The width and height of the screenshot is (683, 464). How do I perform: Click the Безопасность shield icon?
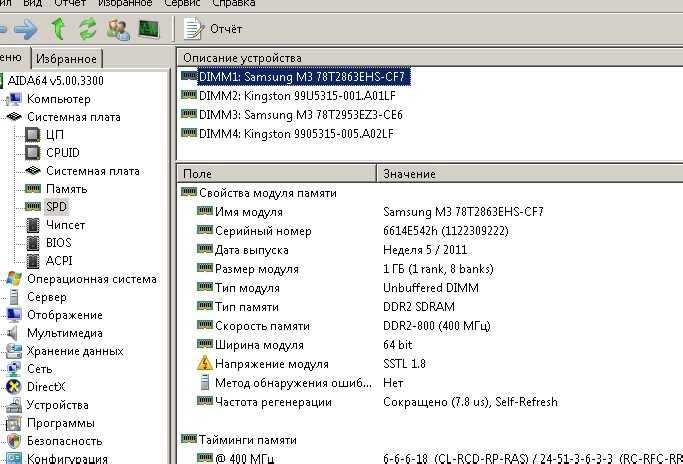tap(14, 441)
